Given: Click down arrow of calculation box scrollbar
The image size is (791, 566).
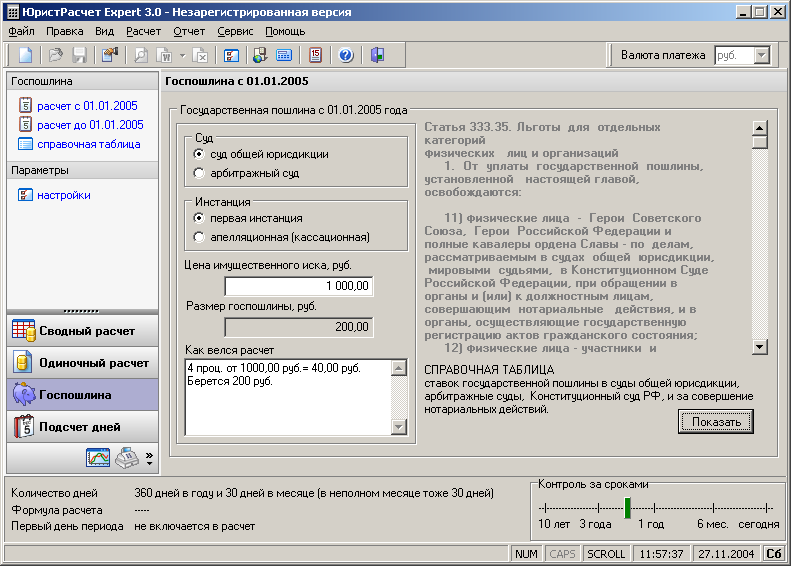Looking at the screenshot, I should click(399, 427).
